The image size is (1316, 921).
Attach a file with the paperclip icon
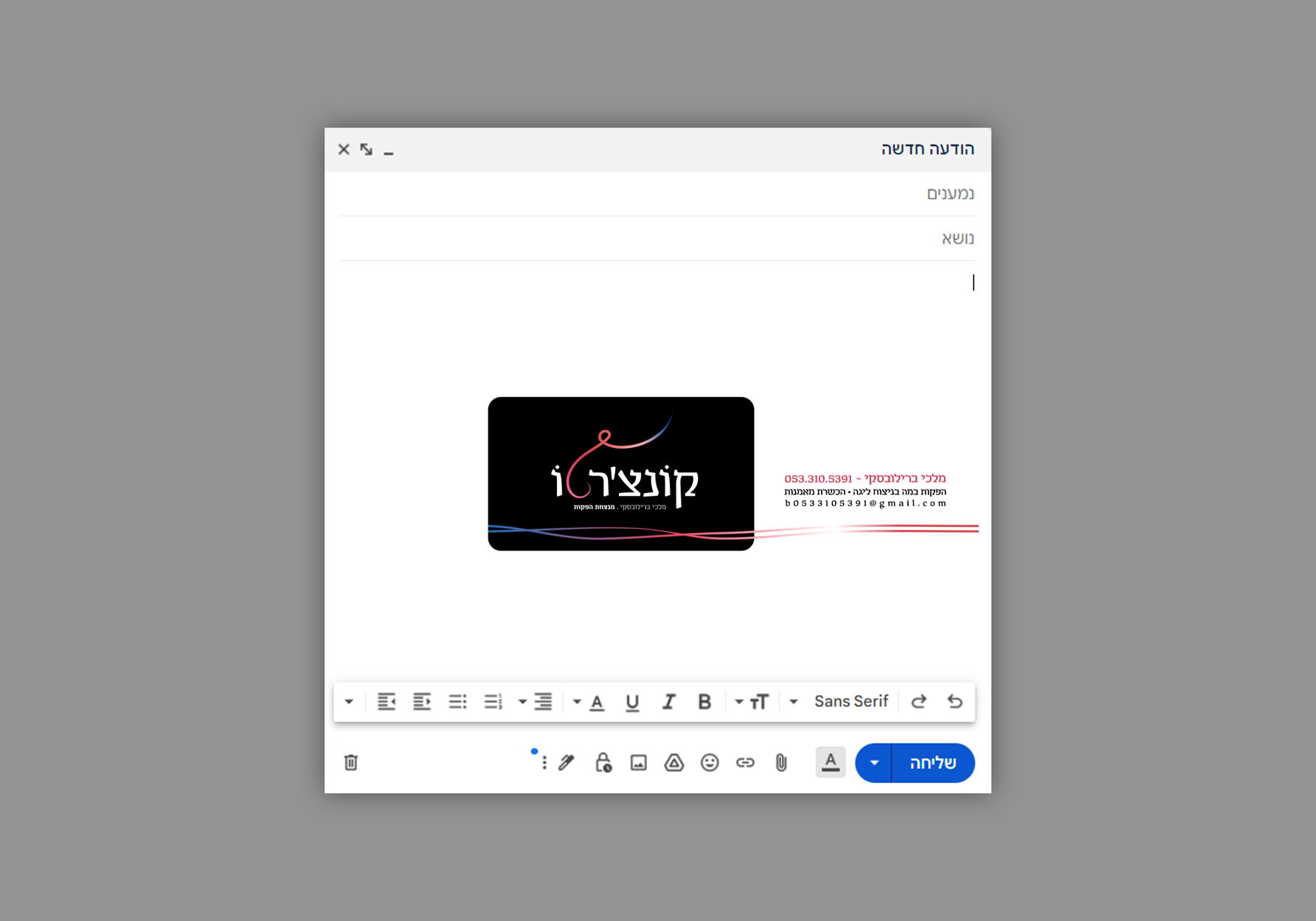[x=781, y=762]
